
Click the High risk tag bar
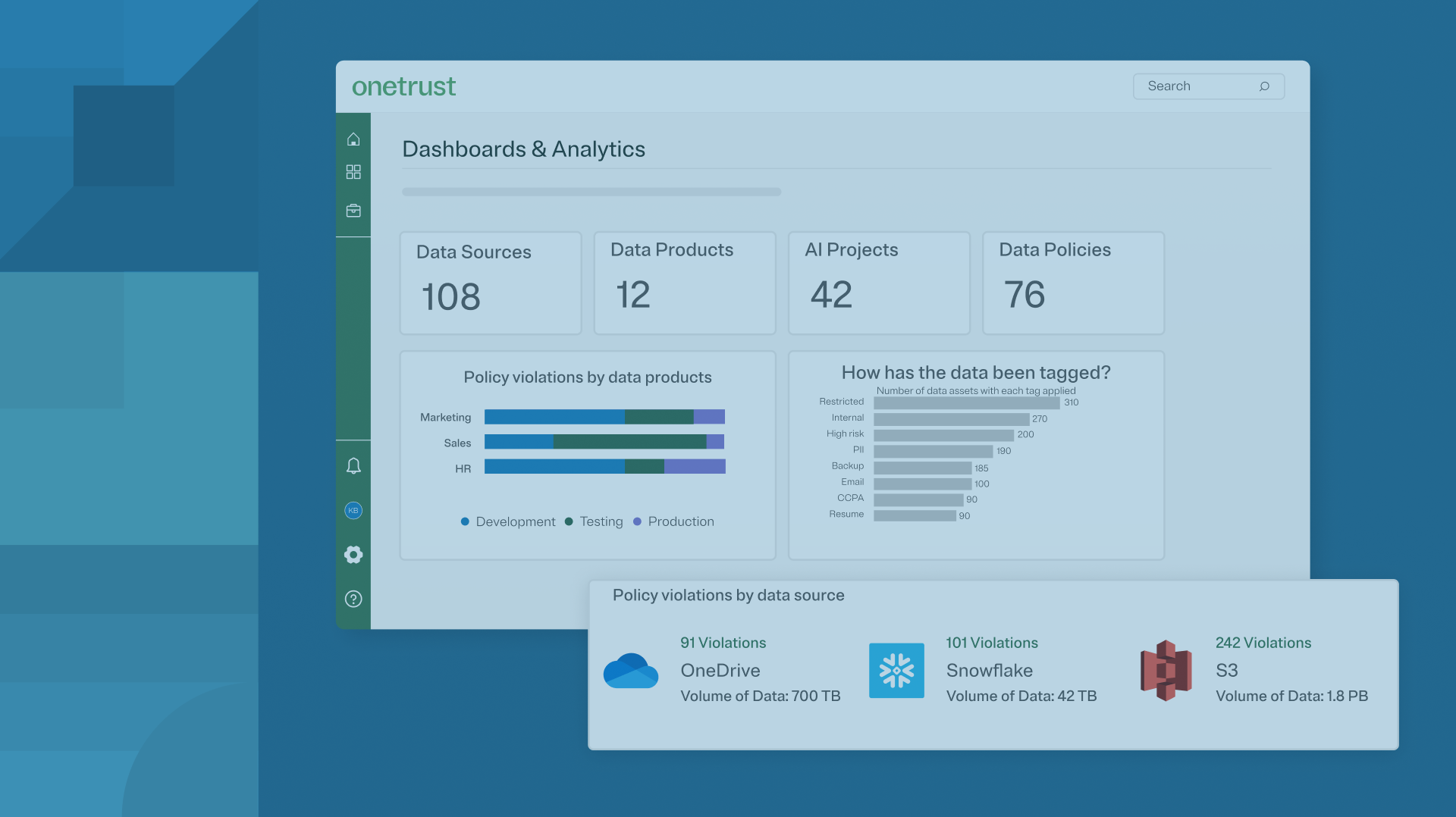[943, 435]
